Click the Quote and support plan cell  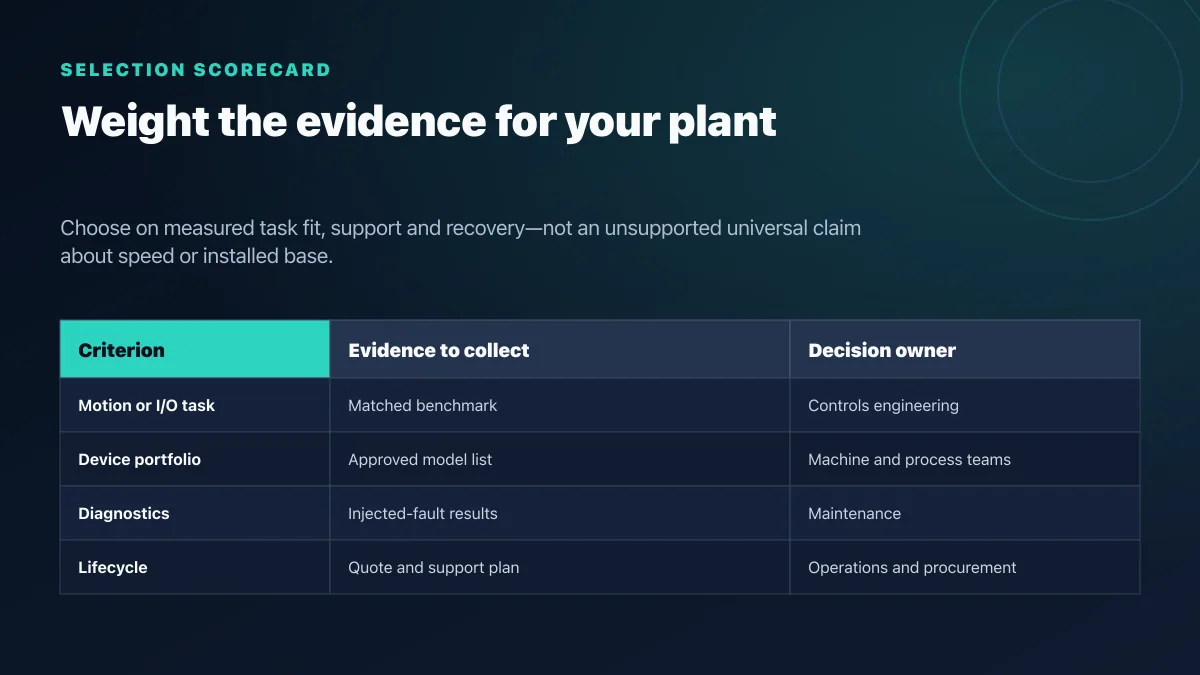coord(560,567)
